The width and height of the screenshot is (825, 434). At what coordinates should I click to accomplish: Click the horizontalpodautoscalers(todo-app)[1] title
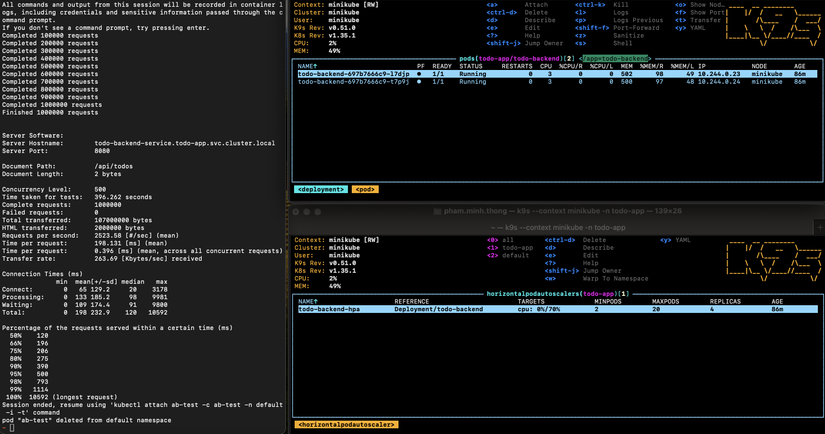tap(558, 294)
